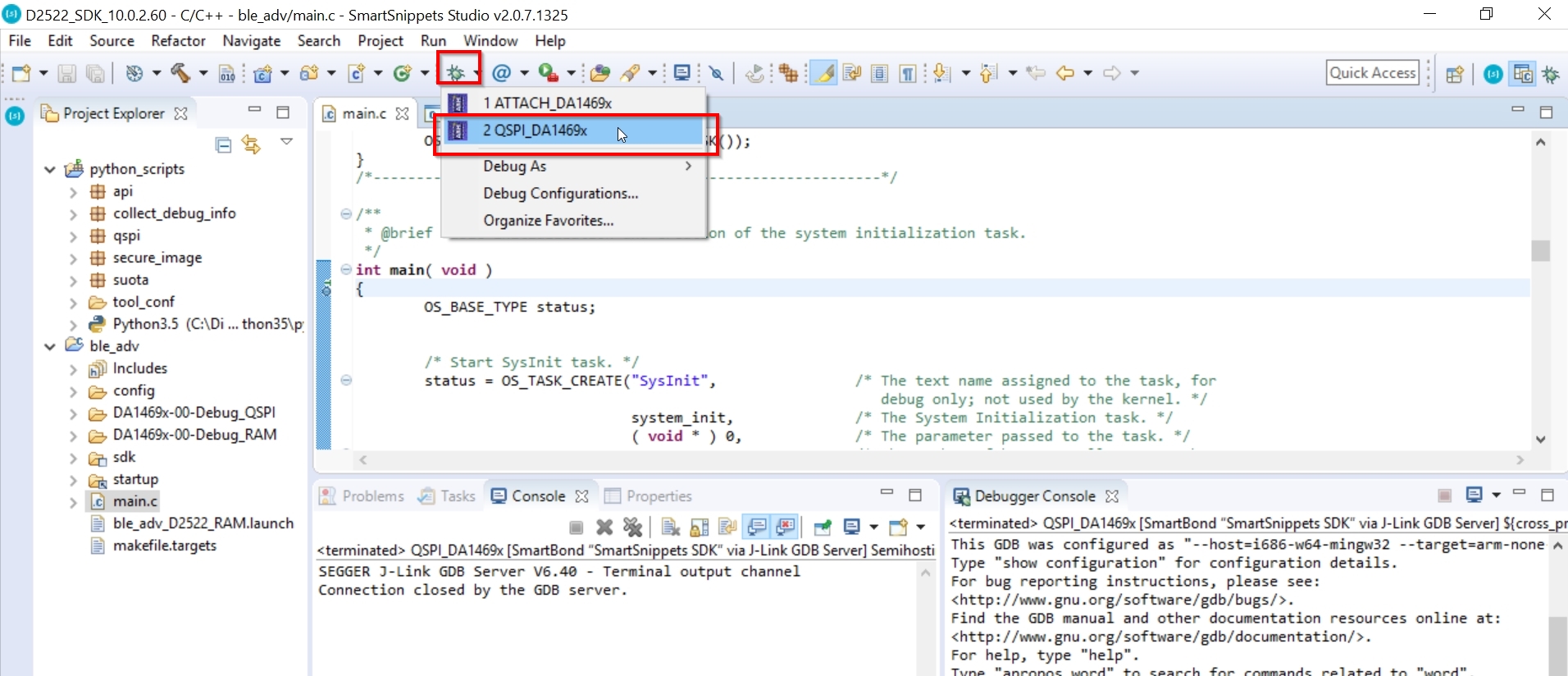Choose Organize Favorites... entry
This screenshot has height=676, width=1568.
[574, 221]
